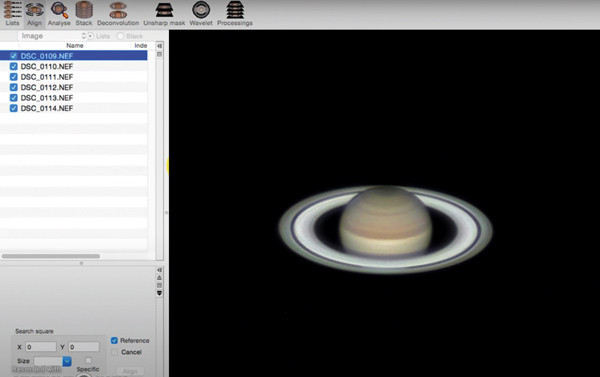Select the Align tool icon

(x=34, y=13)
